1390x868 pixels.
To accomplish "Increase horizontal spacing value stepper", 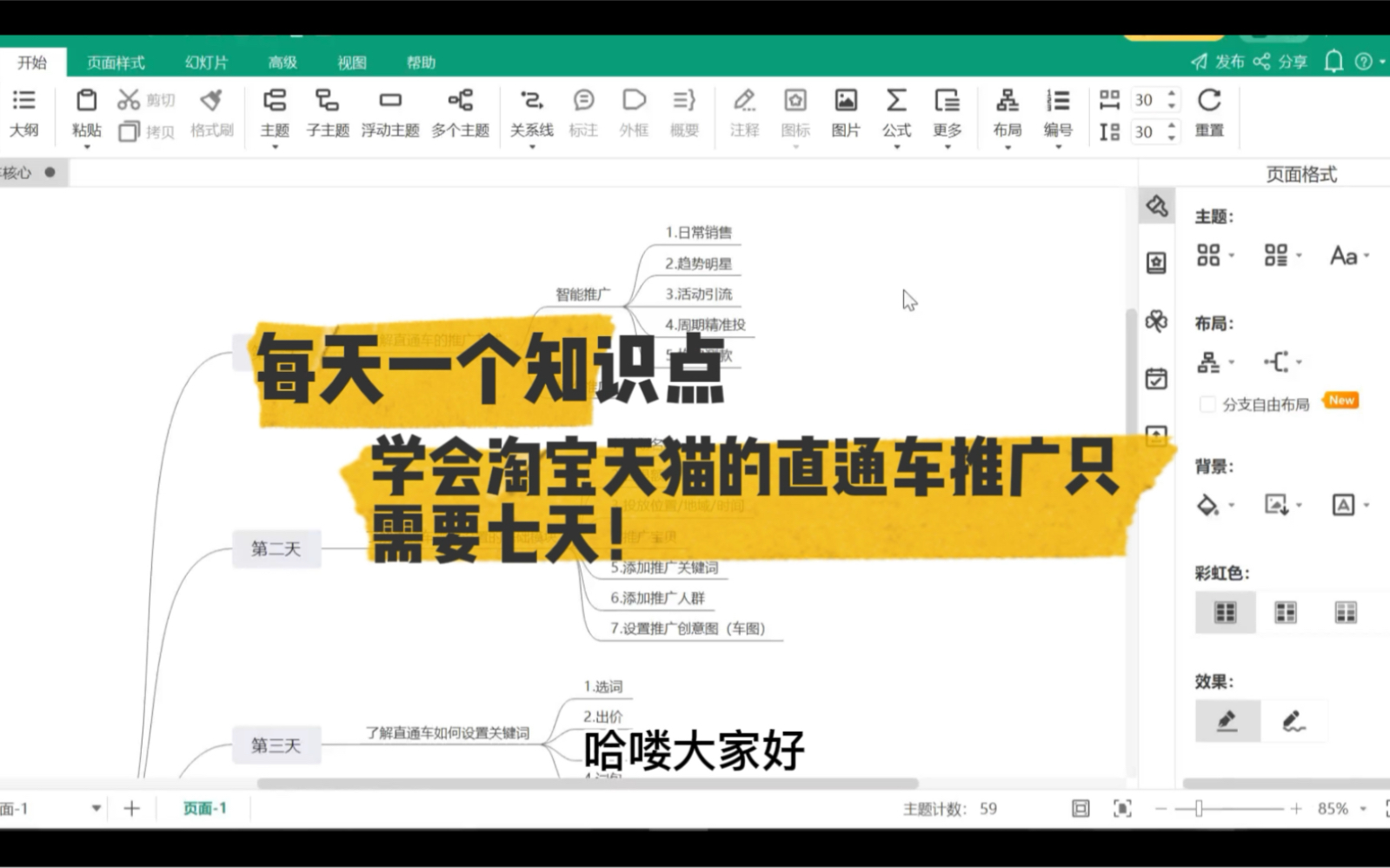I will tap(1172, 94).
